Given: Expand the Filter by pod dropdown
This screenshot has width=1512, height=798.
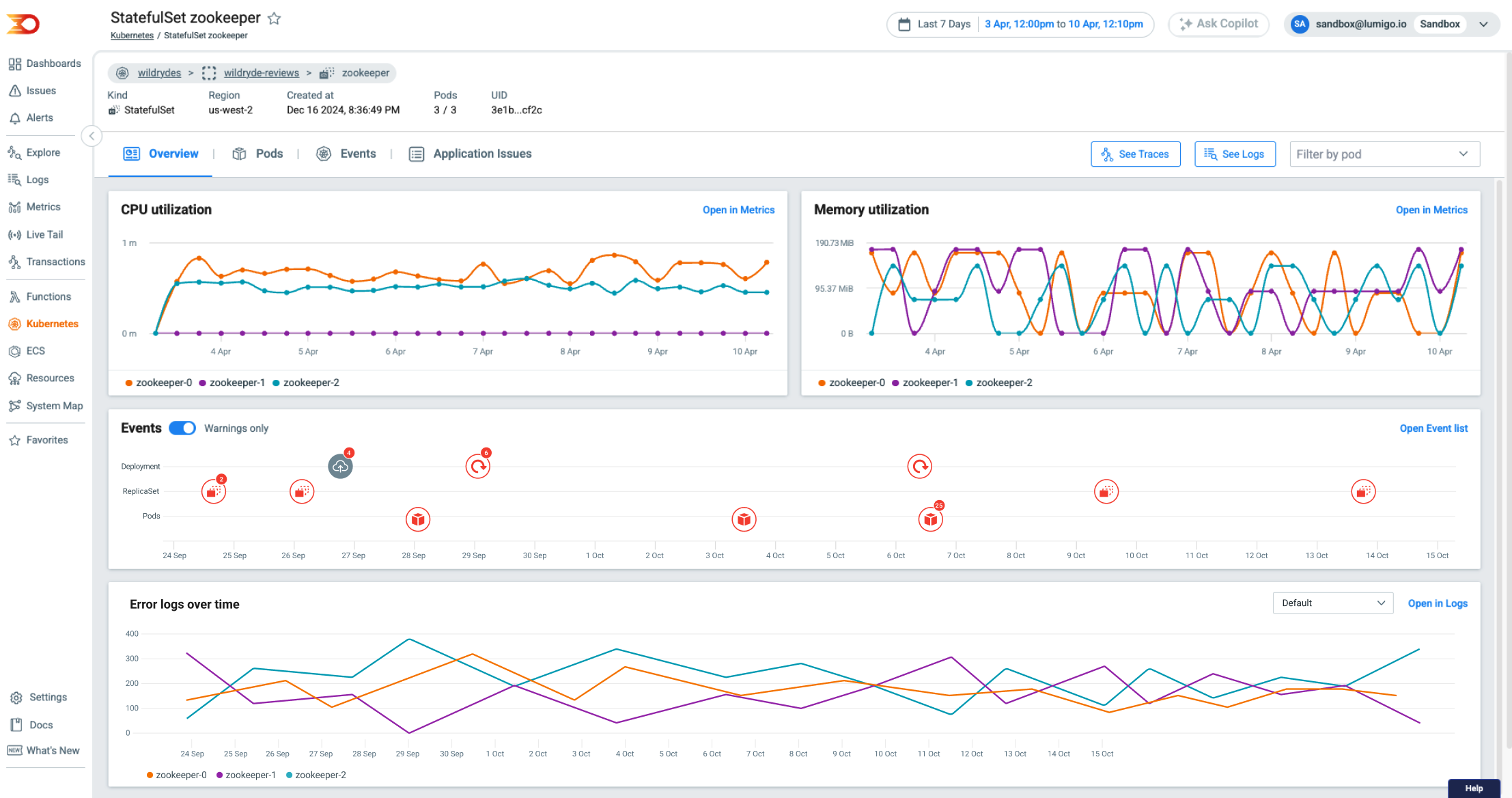Looking at the screenshot, I should click(x=1384, y=154).
